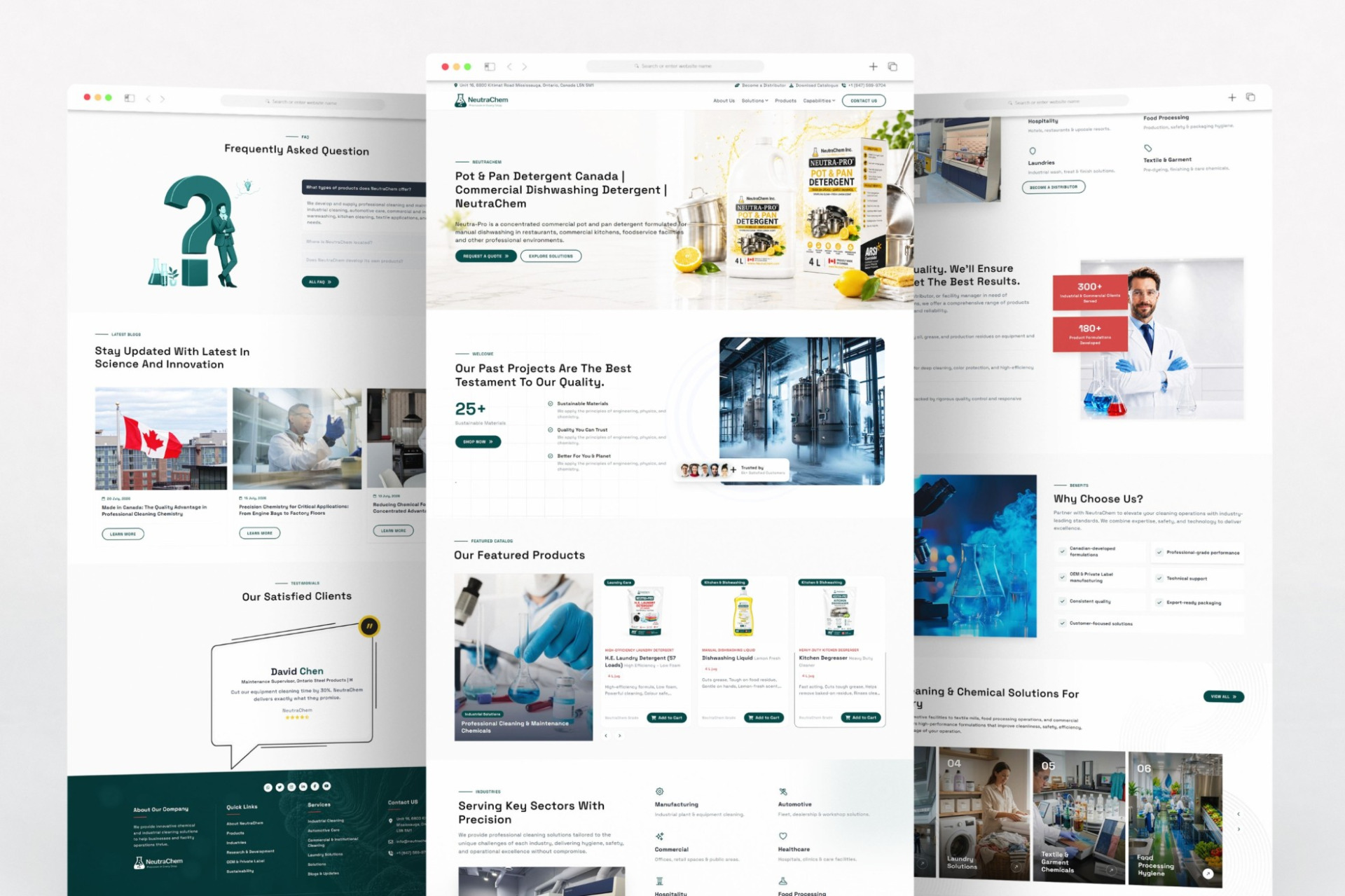Click the Contact Us header button
Image resolution: width=1345 pixels, height=896 pixels.
coord(864,101)
